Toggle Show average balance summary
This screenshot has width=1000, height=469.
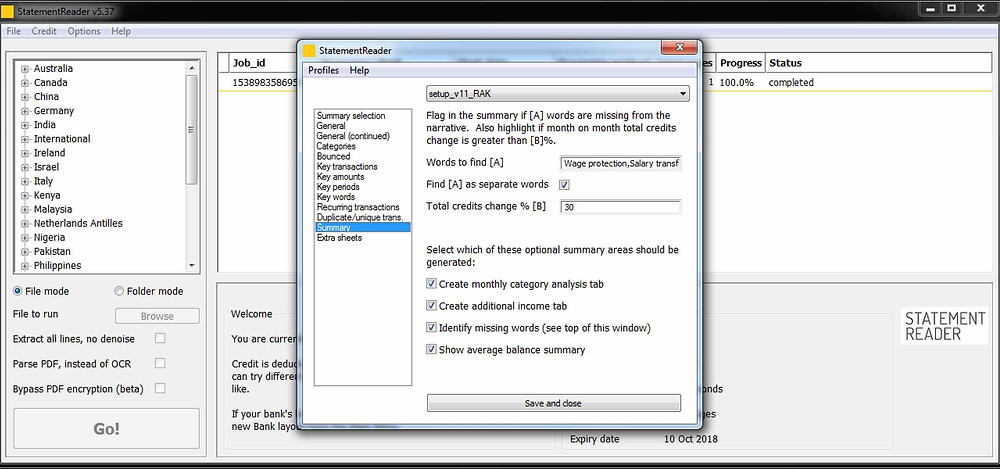click(432, 350)
